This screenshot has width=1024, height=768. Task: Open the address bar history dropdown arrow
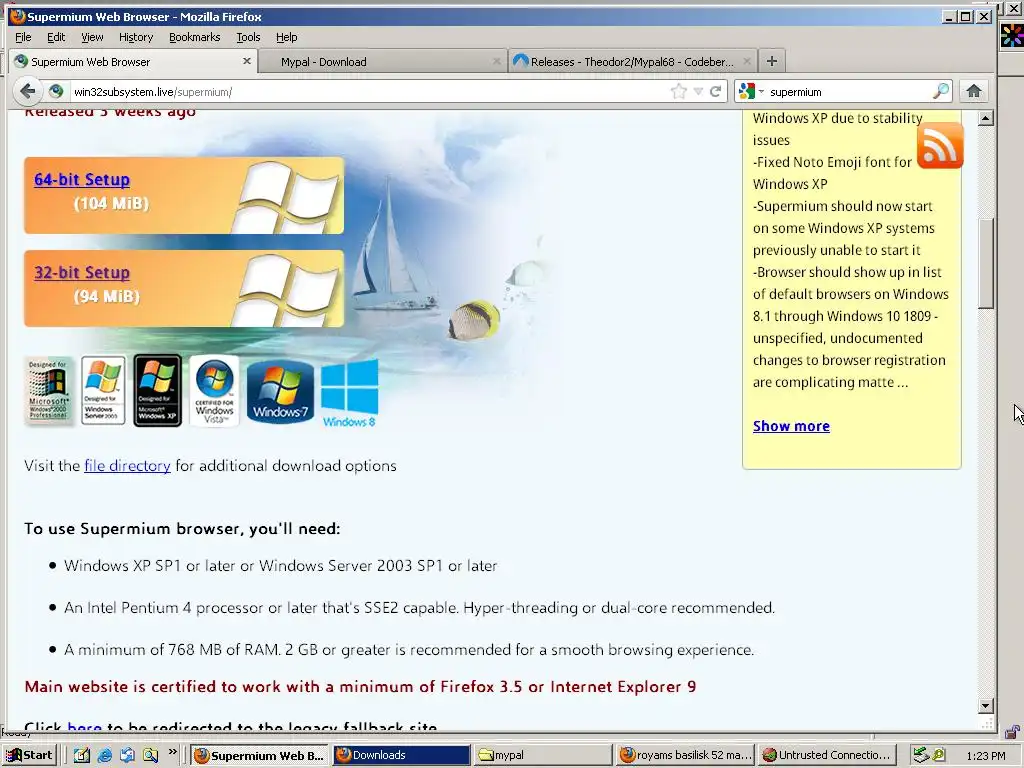coord(698,91)
